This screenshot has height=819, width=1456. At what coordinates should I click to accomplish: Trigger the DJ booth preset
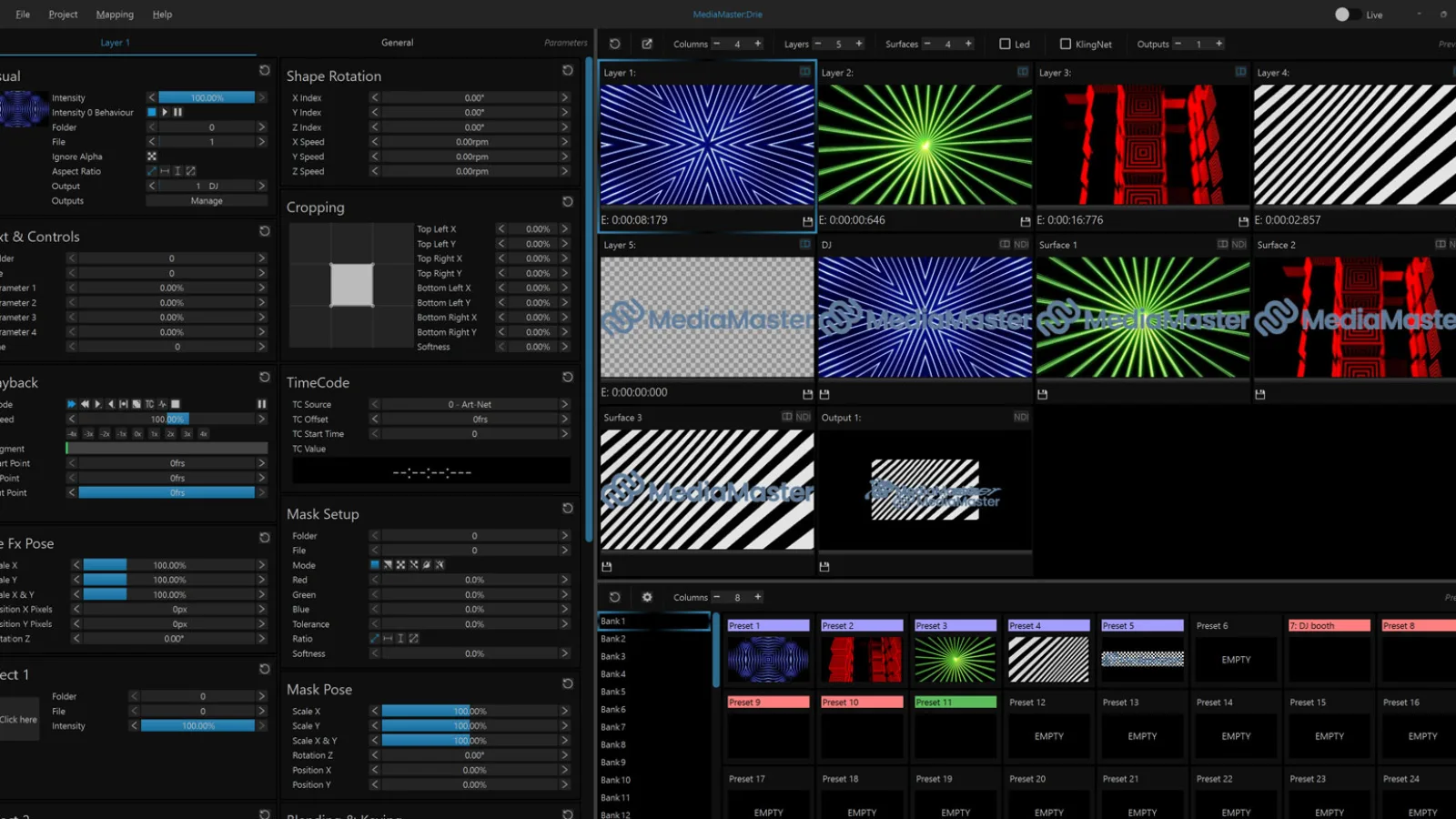click(1330, 652)
